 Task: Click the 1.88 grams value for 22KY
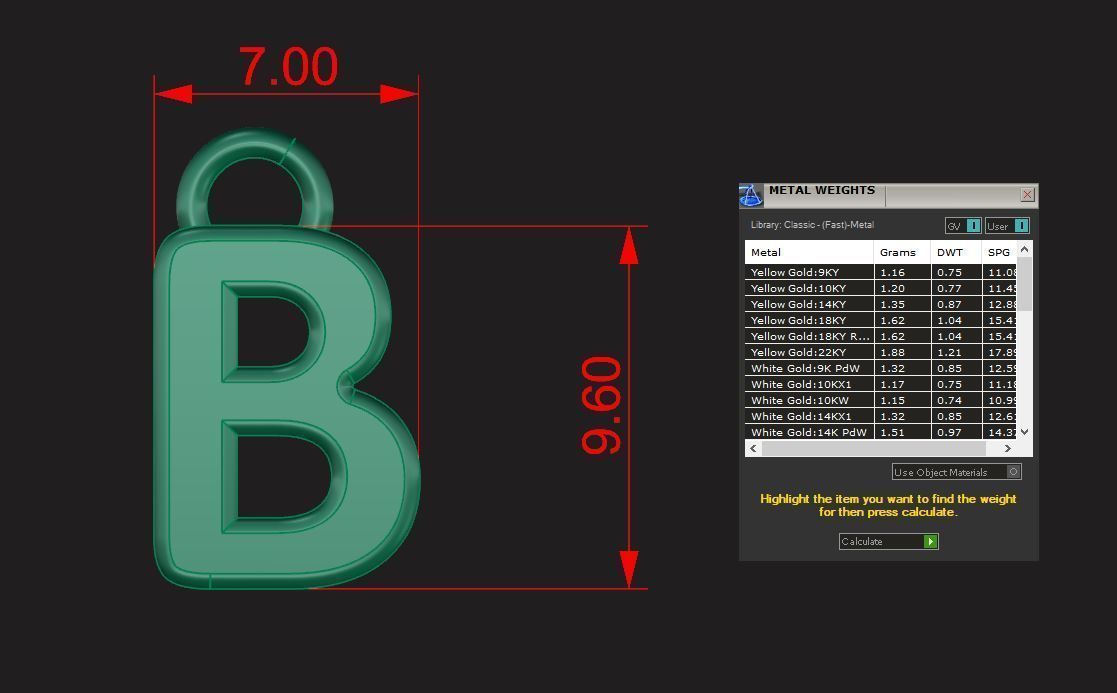pyautogui.click(x=893, y=353)
